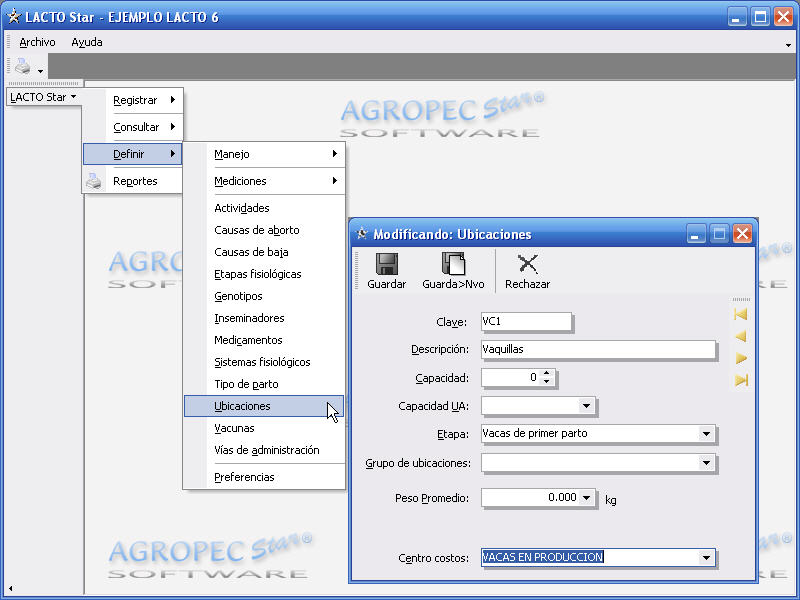Click the Guarda>Nvo save-and-new icon

(454, 264)
